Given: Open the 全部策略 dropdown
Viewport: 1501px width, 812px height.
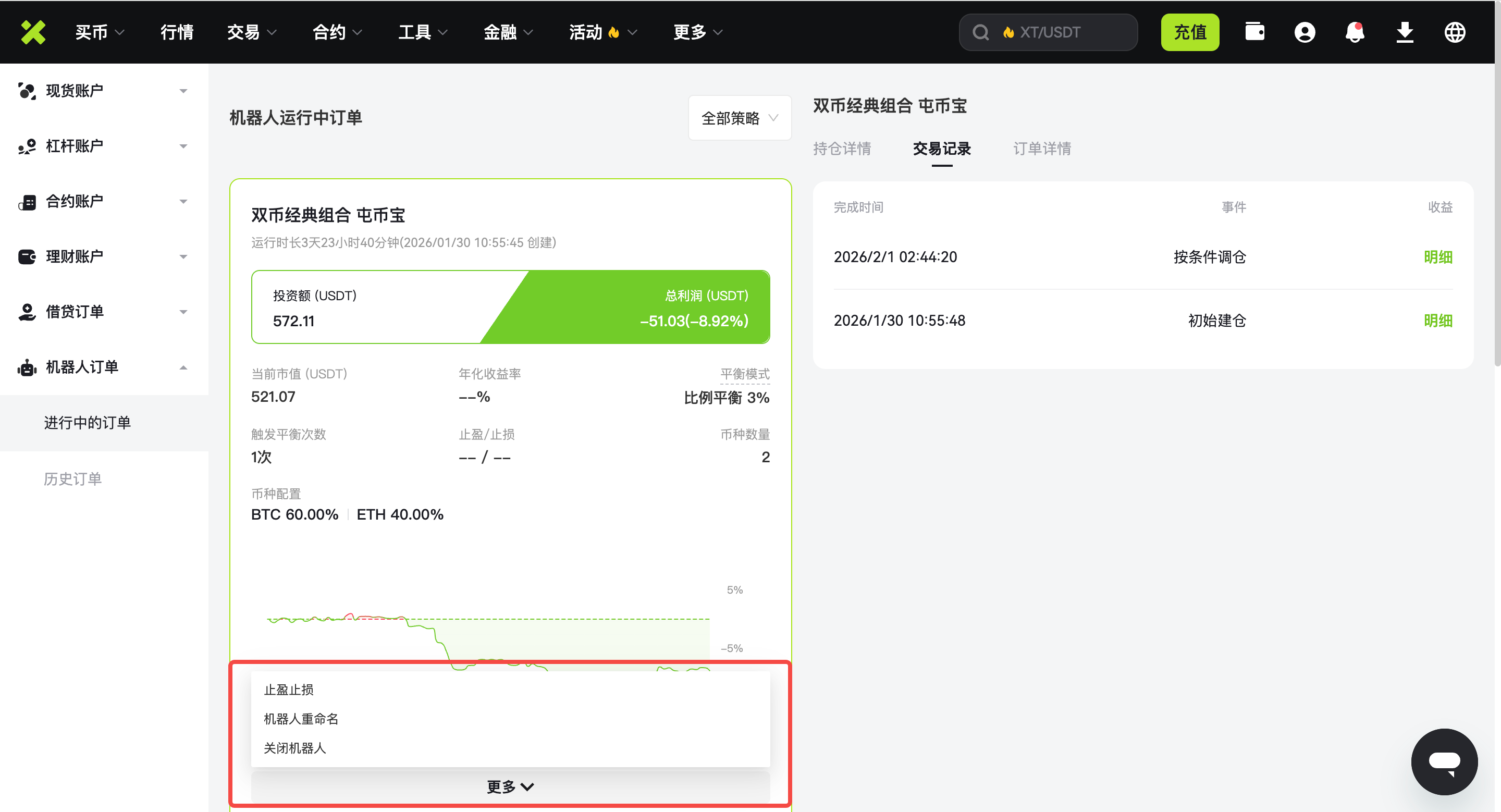Looking at the screenshot, I should point(740,118).
